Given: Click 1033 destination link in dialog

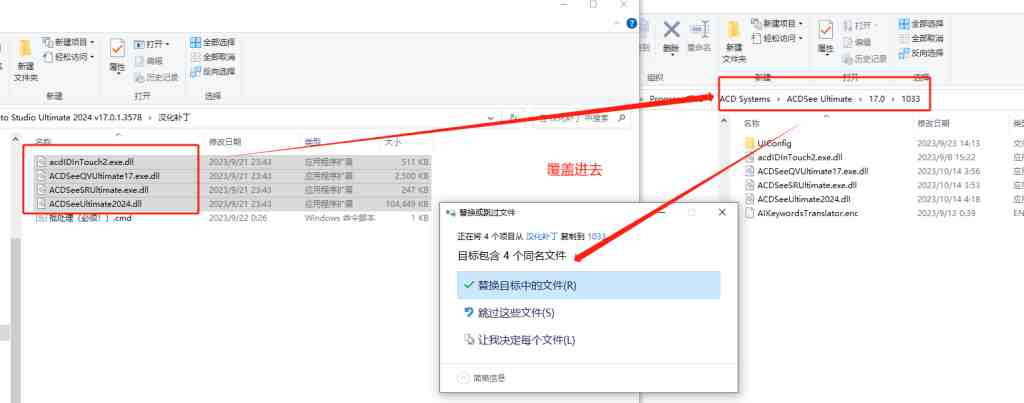Looking at the screenshot, I should 597,236.
